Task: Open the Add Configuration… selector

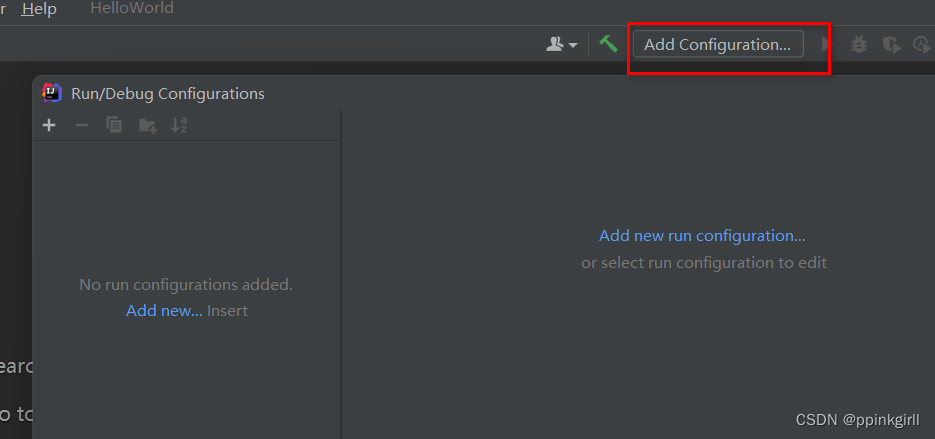Action: coord(718,45)
